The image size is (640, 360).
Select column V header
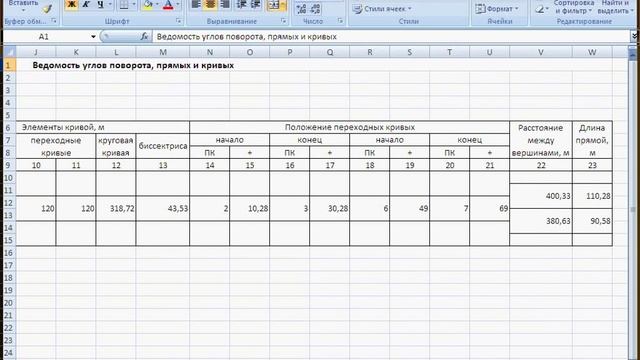point(541,52)
